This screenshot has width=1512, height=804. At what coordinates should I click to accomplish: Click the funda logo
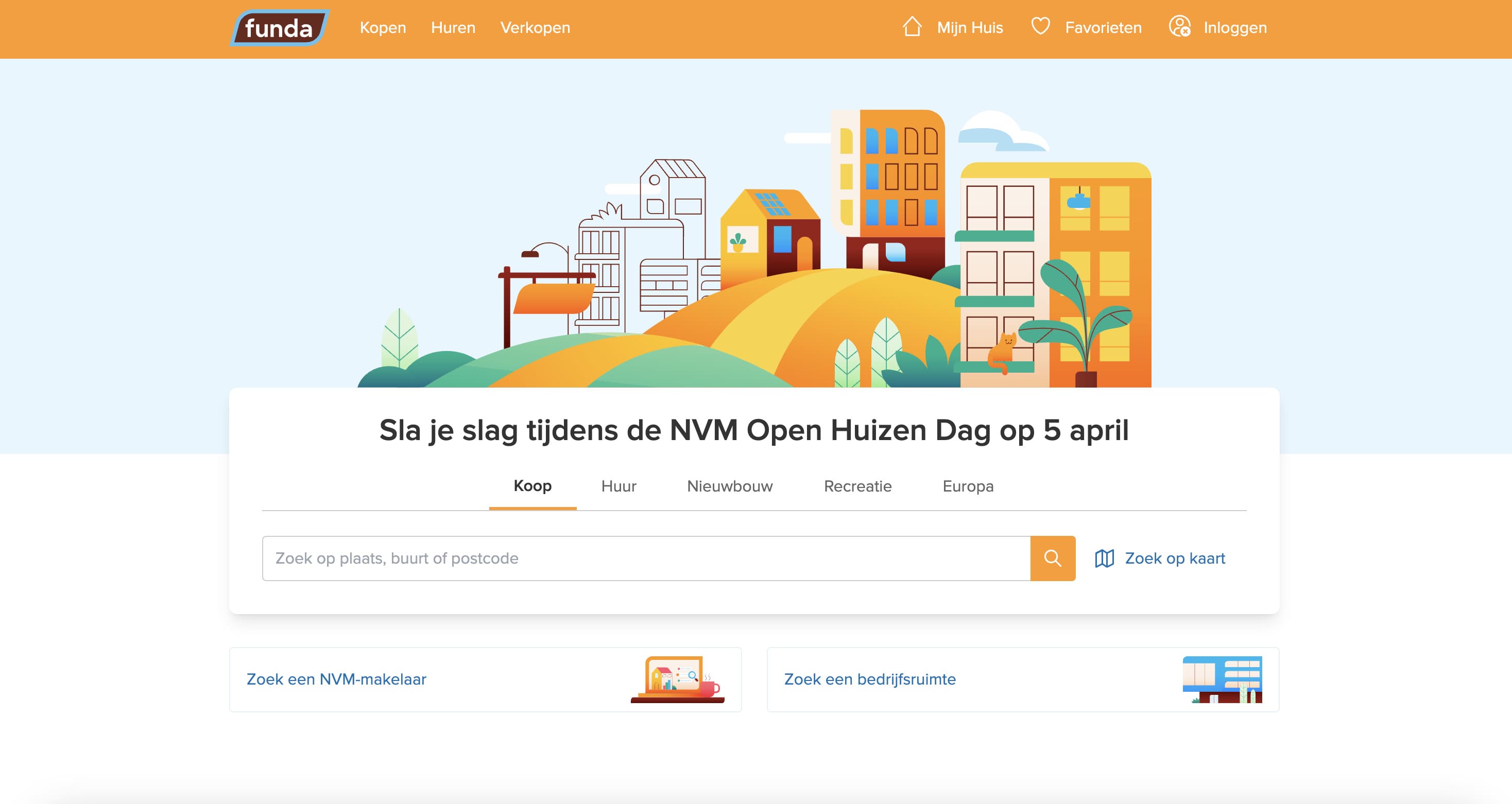click(280, 28)
